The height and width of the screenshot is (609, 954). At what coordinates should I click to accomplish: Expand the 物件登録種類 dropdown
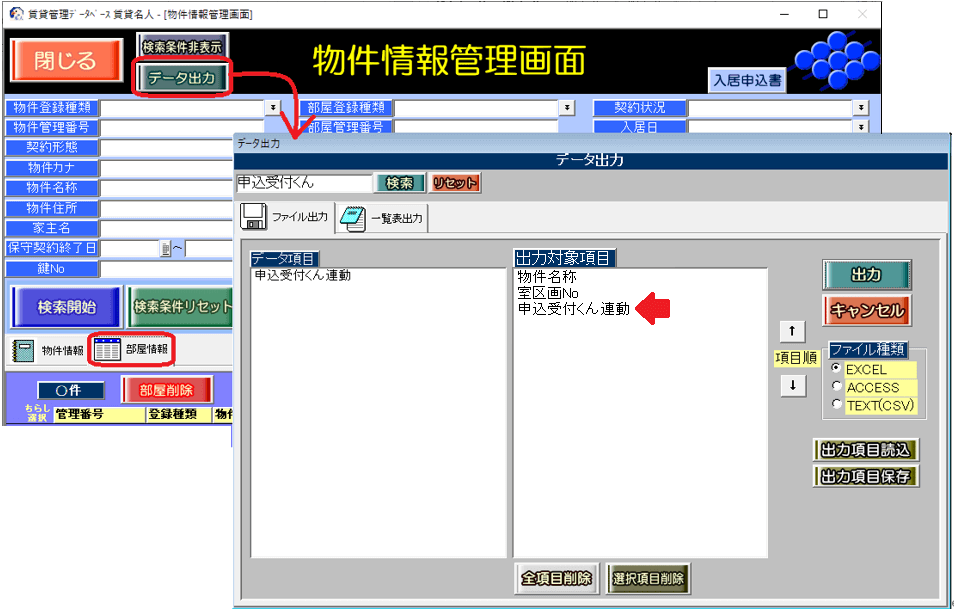click(x=273, y=107)
